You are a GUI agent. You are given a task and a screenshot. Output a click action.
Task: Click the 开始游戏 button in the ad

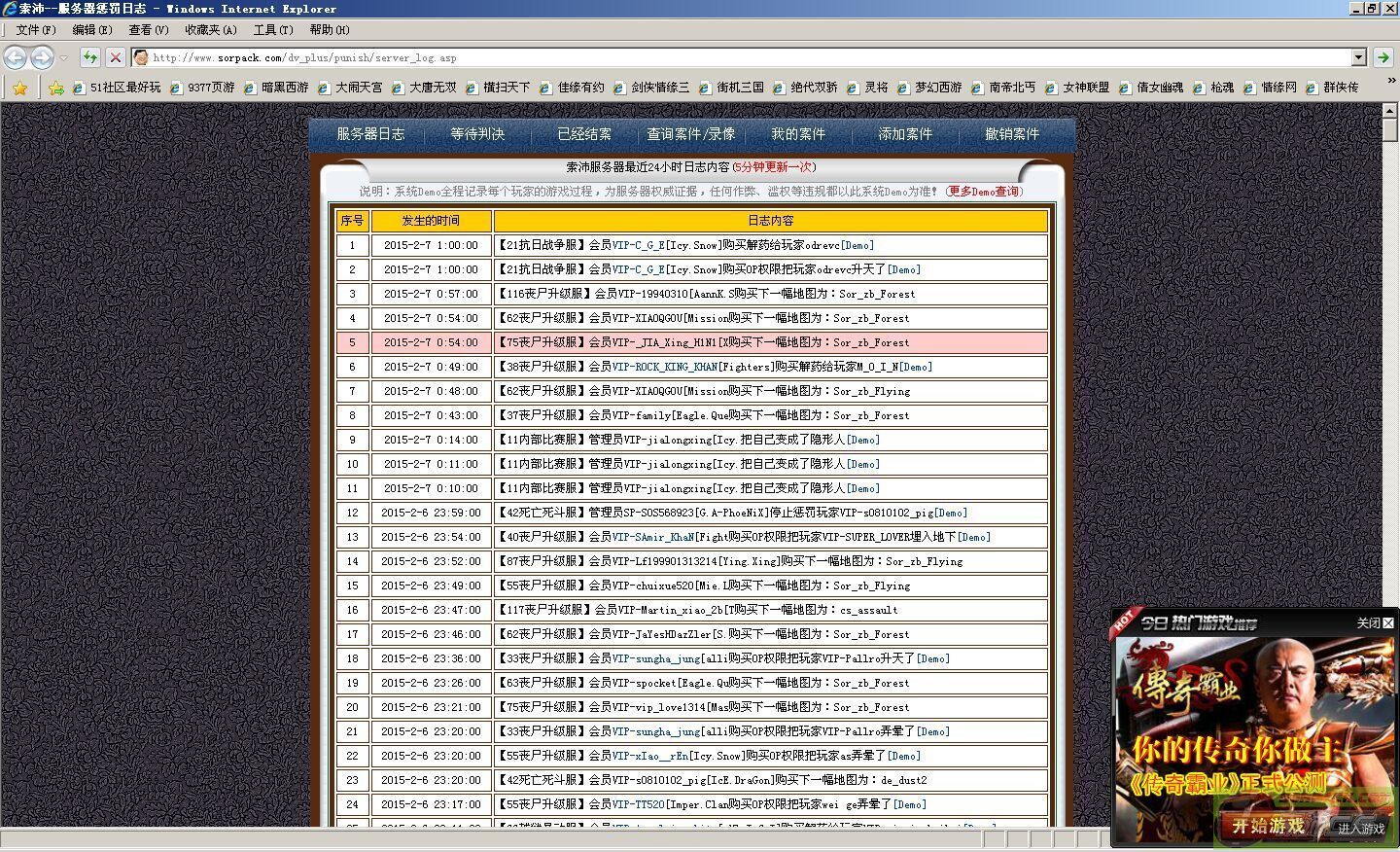click(x=1268, y=826)
